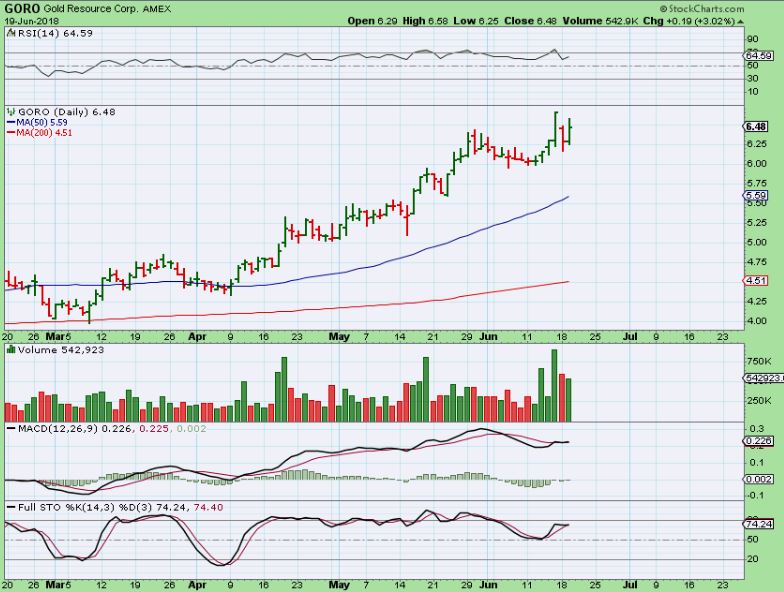Click the 0.002 MACD axis value tag
Viewport: 784px width, 592px height.
(759, 479)
